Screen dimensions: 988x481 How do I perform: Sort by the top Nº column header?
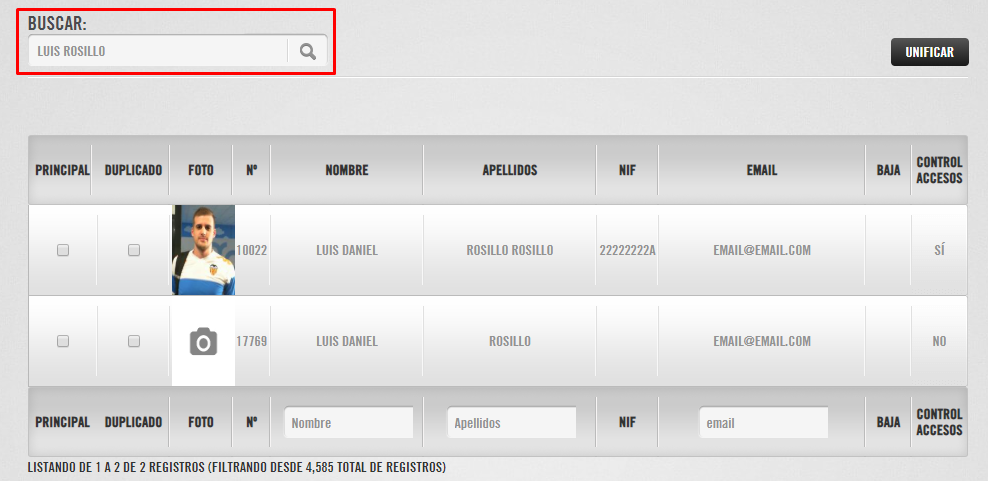pyautogui.click(x=251, y=170)
